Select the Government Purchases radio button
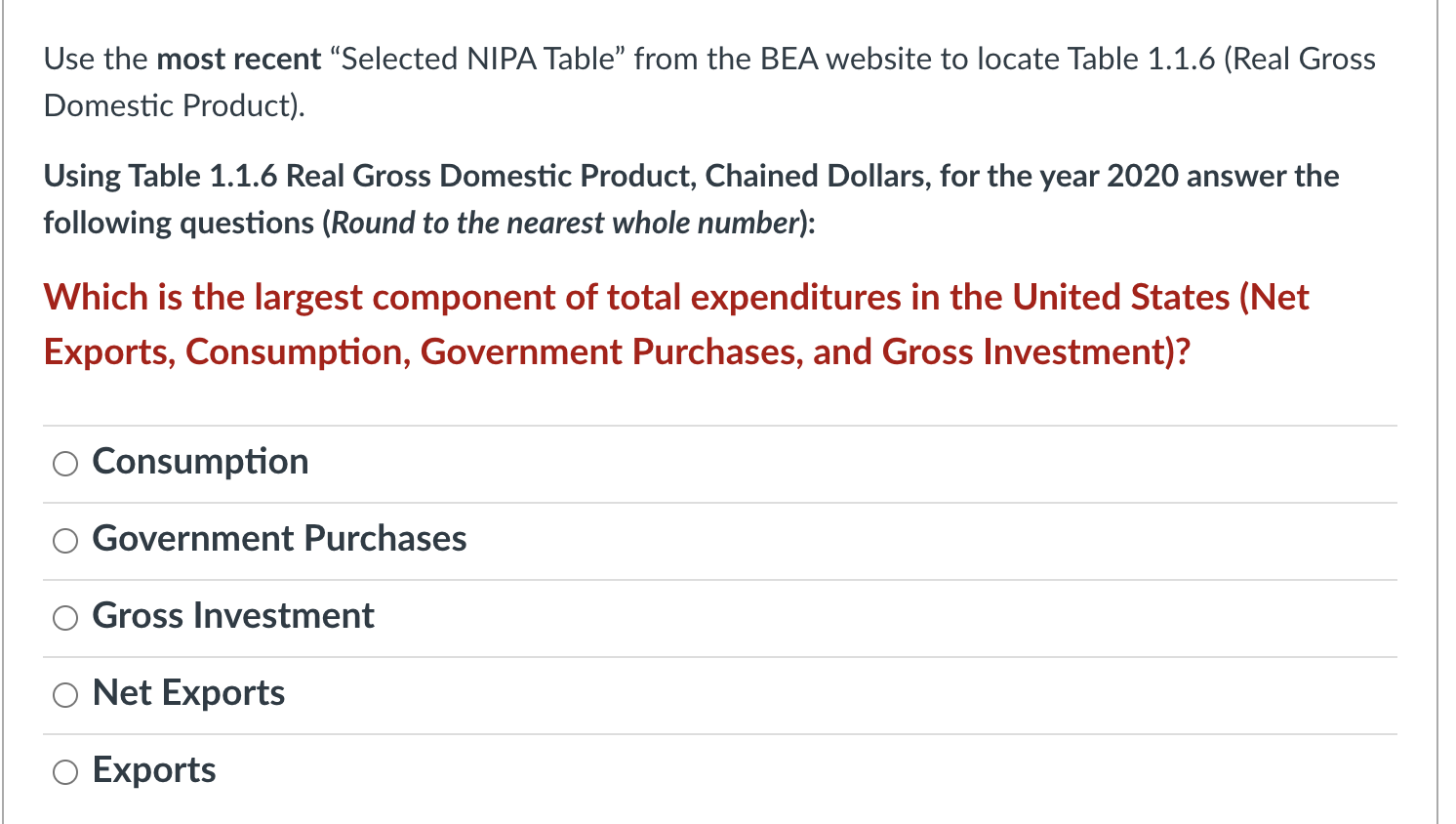Image resolution: width=1456 pixels, height=824 pixels. 65,541
